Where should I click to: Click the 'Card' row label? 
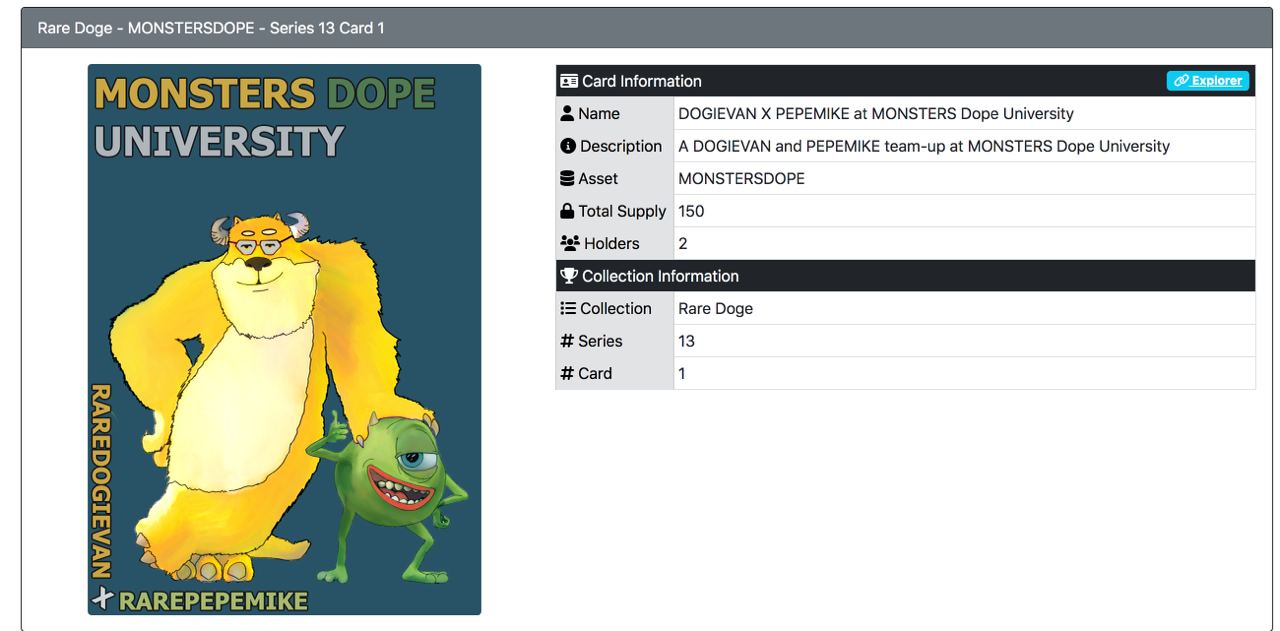click(595, 374)
